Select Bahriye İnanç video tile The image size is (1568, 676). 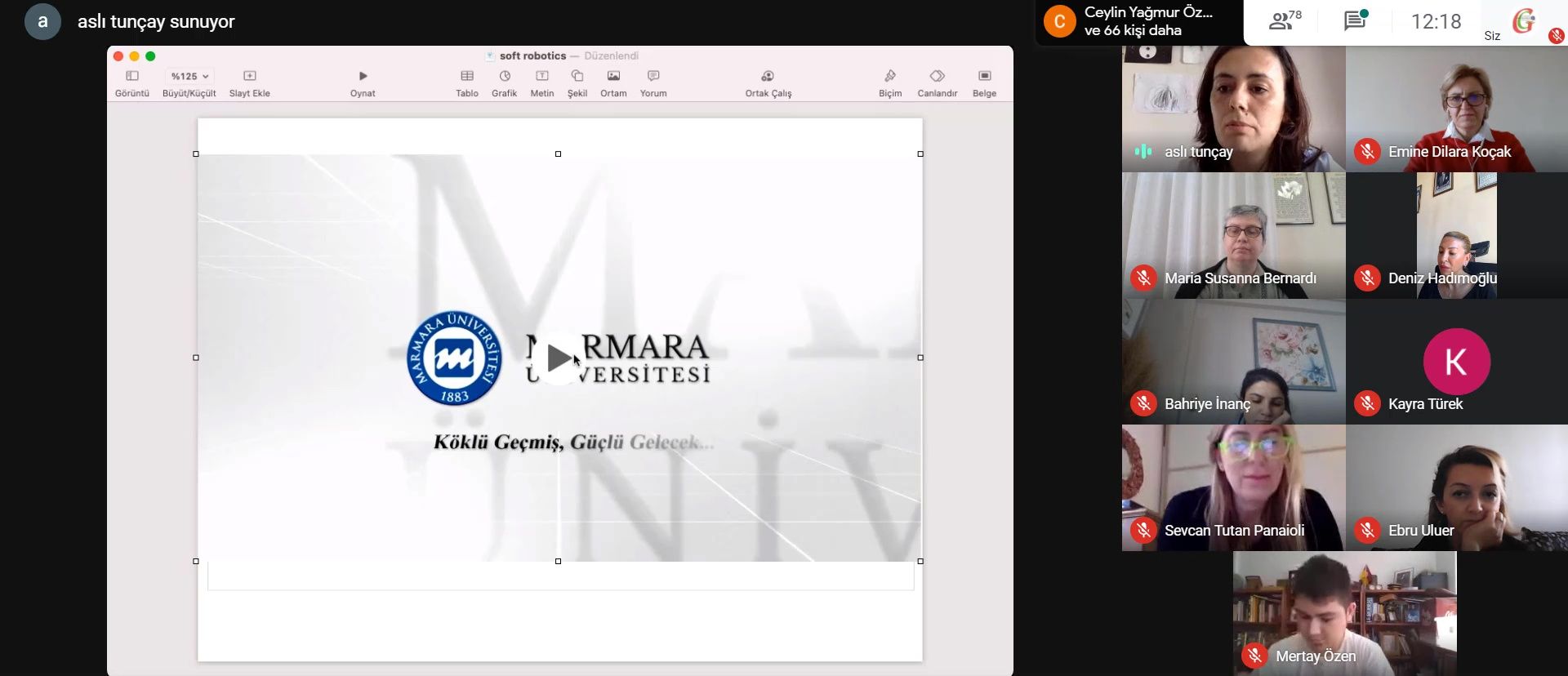click(x=1233, y=361)
